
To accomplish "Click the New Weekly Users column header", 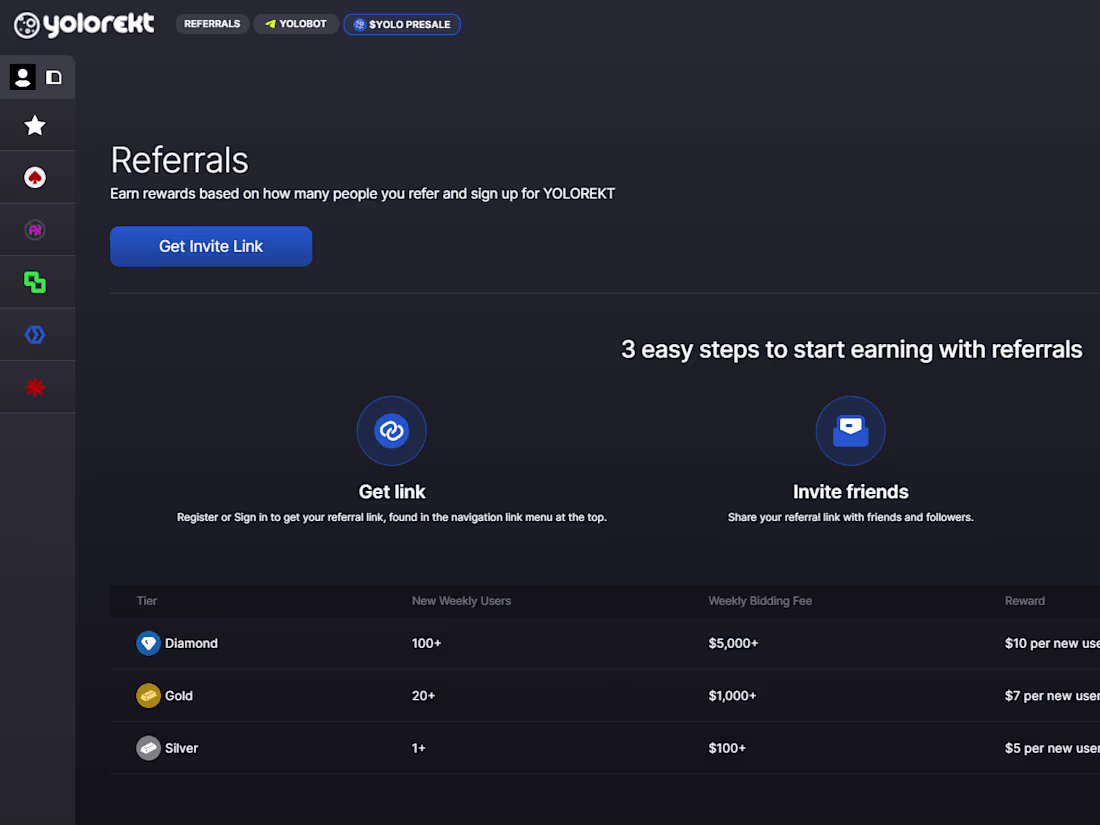I will pyautogui.click(x=461, y=601).
